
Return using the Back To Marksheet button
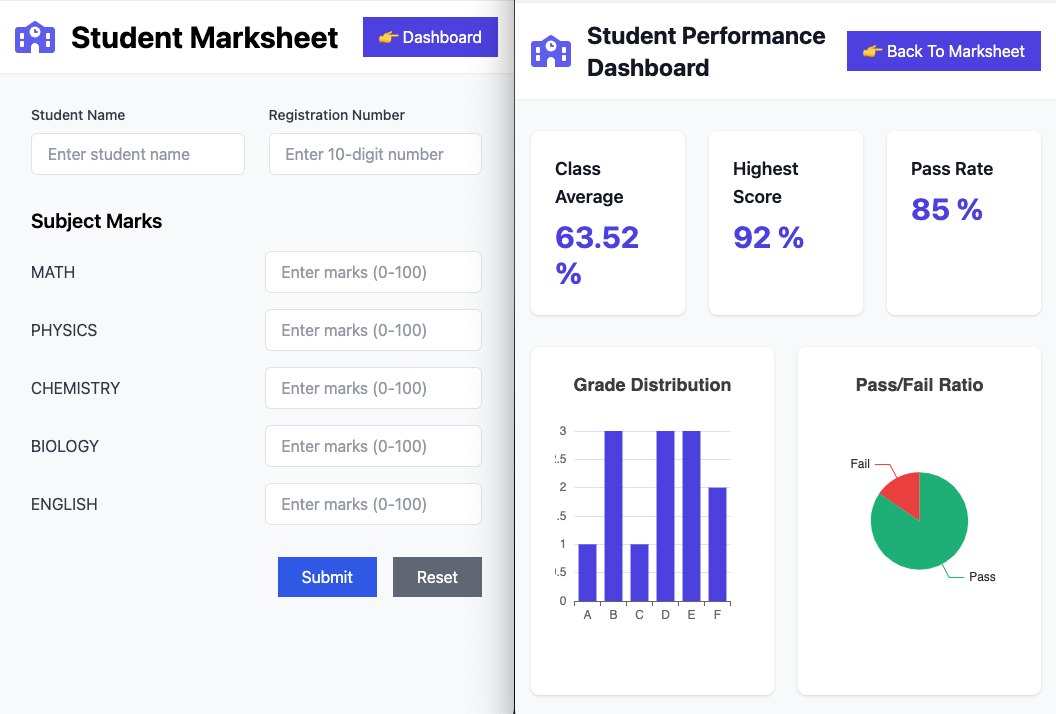[943, 50]
